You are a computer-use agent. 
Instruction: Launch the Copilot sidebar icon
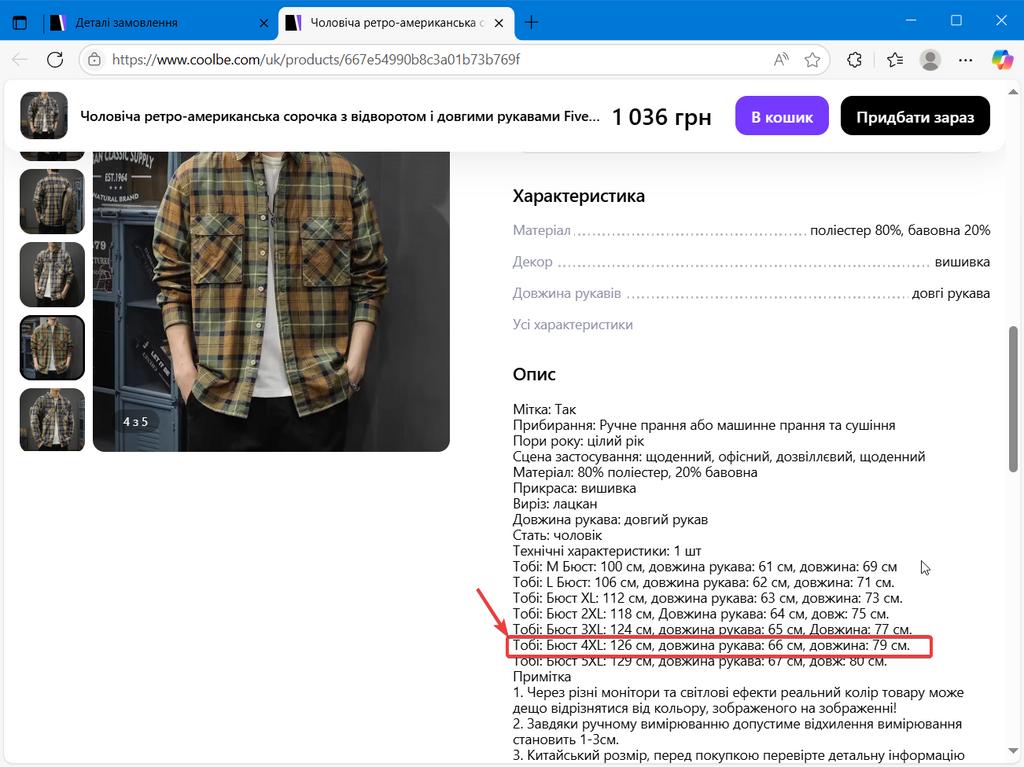tap(1001, 60)
